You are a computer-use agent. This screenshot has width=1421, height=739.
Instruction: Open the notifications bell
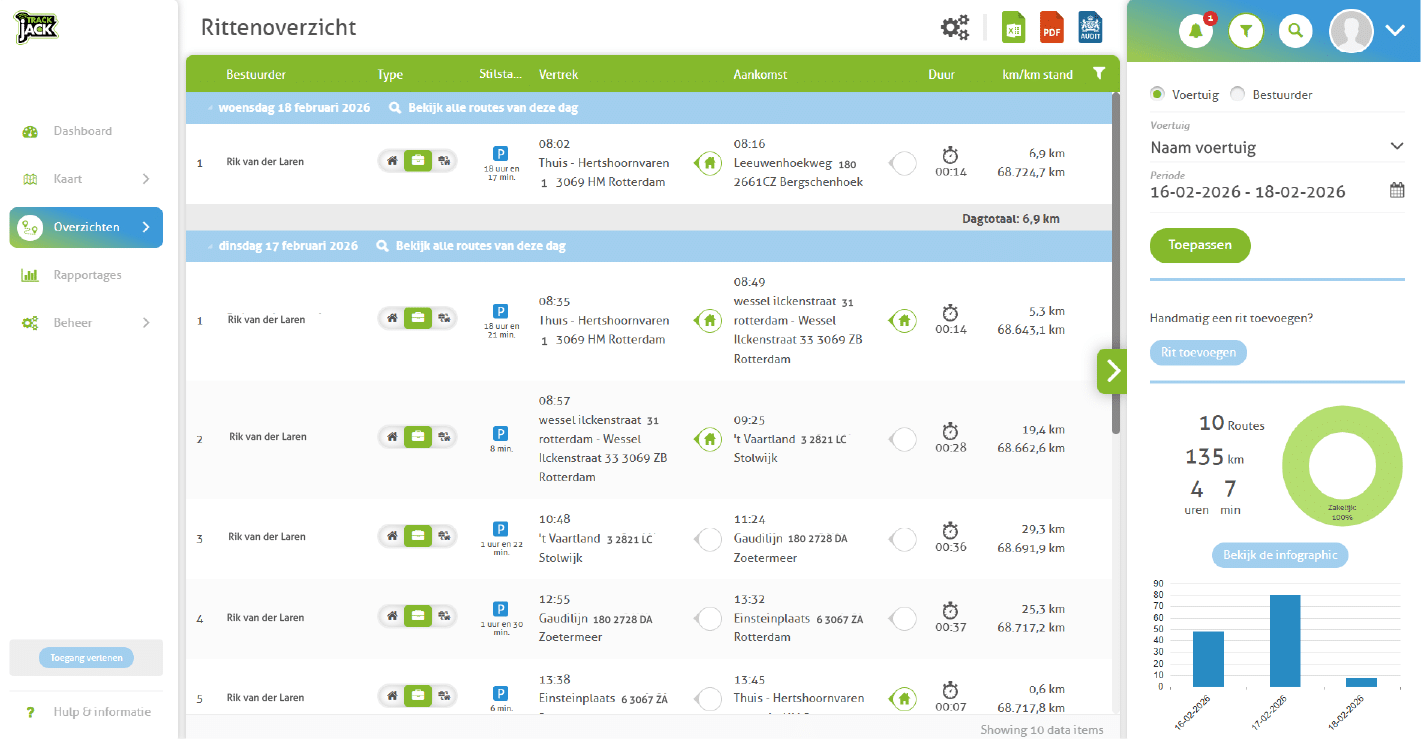[x=1196, y=31]
